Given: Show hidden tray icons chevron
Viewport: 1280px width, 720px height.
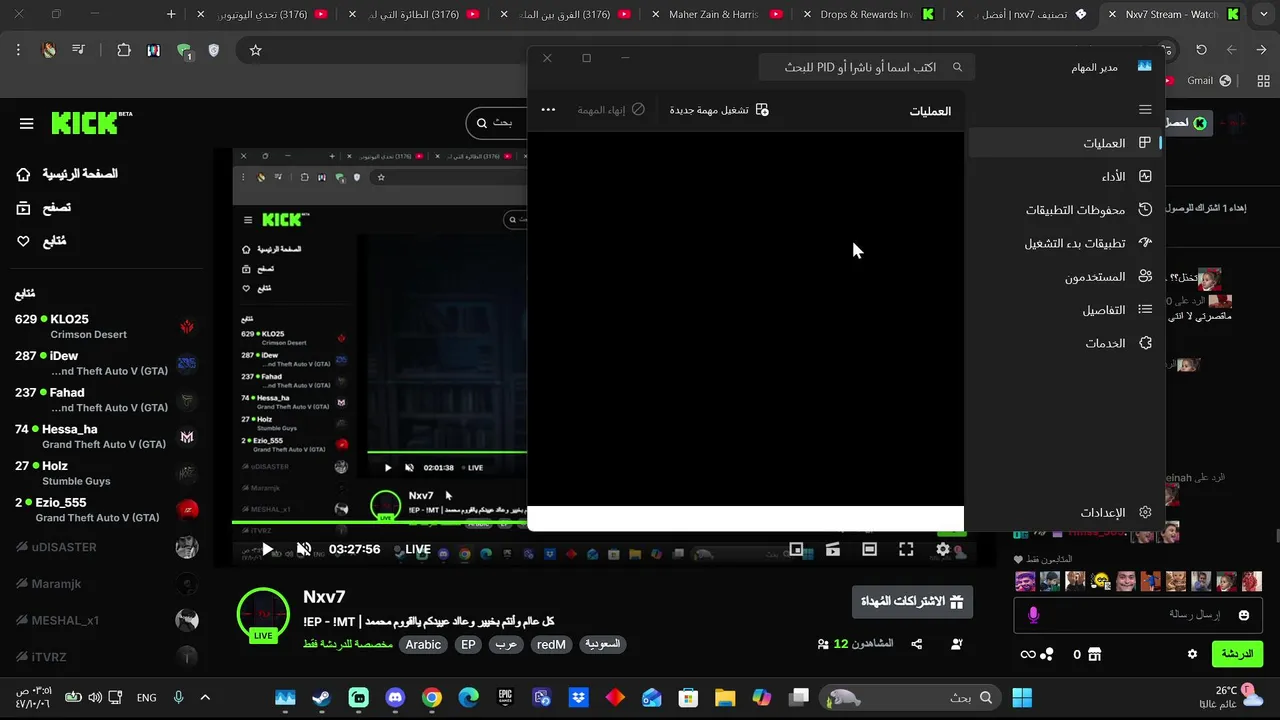Looking at the screenshot, I should point(205,697).
